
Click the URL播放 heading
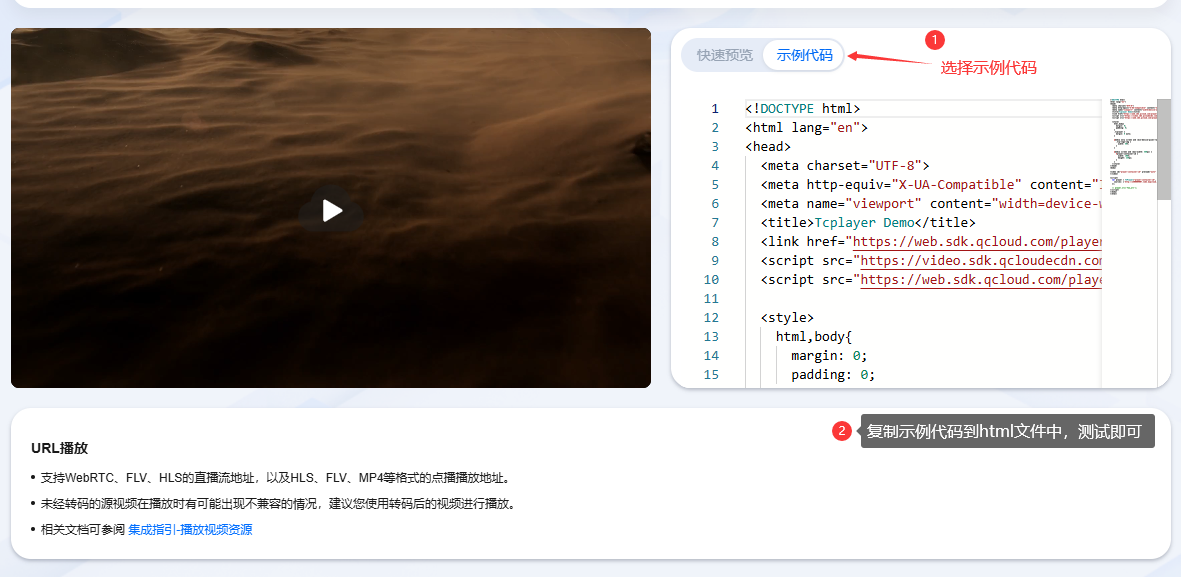60,448
